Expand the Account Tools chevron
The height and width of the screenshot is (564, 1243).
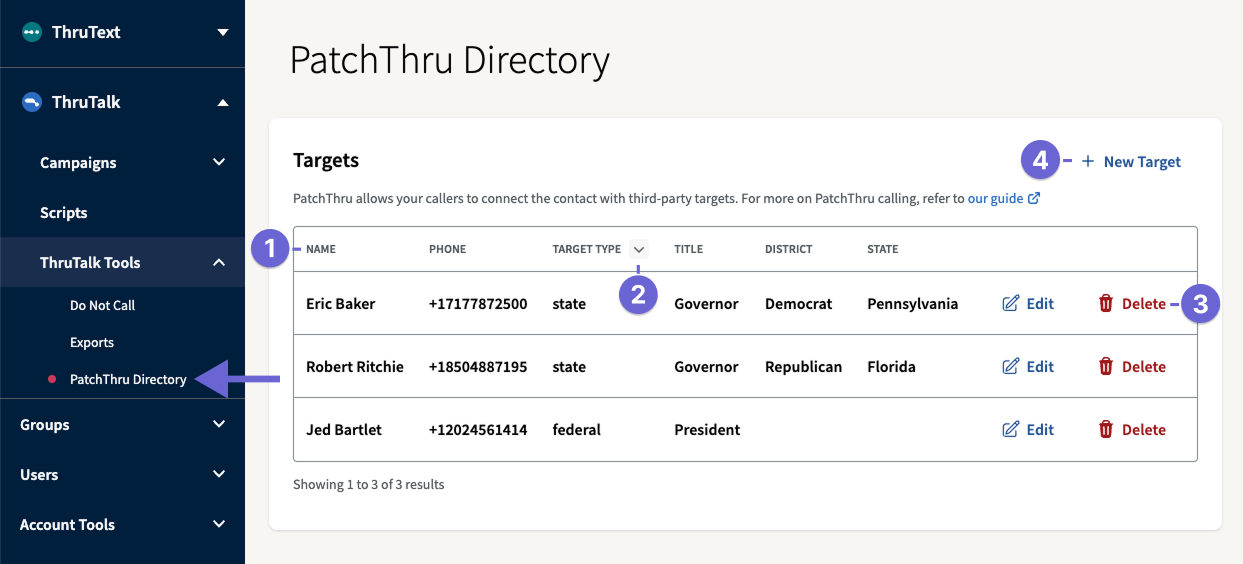tap(219, 524)
